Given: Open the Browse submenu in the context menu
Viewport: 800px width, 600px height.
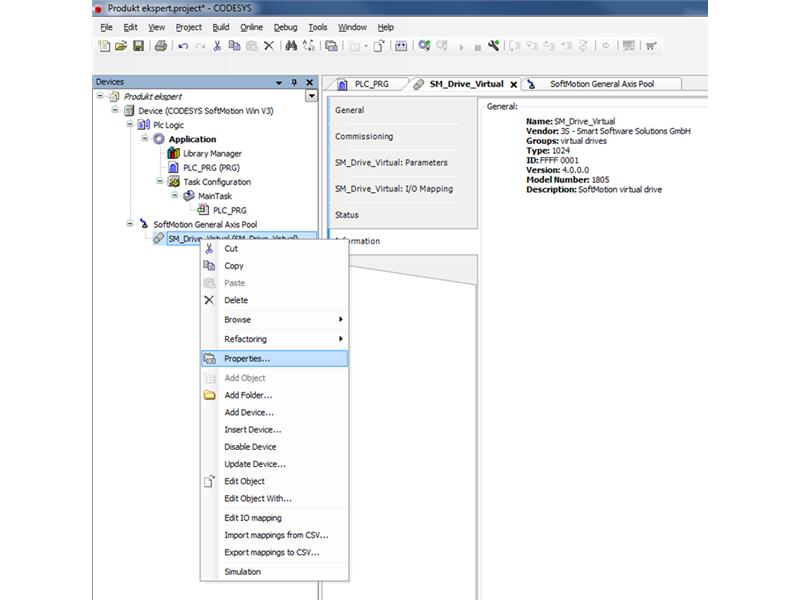Looking at the screenshot, I should click(274, 319).
